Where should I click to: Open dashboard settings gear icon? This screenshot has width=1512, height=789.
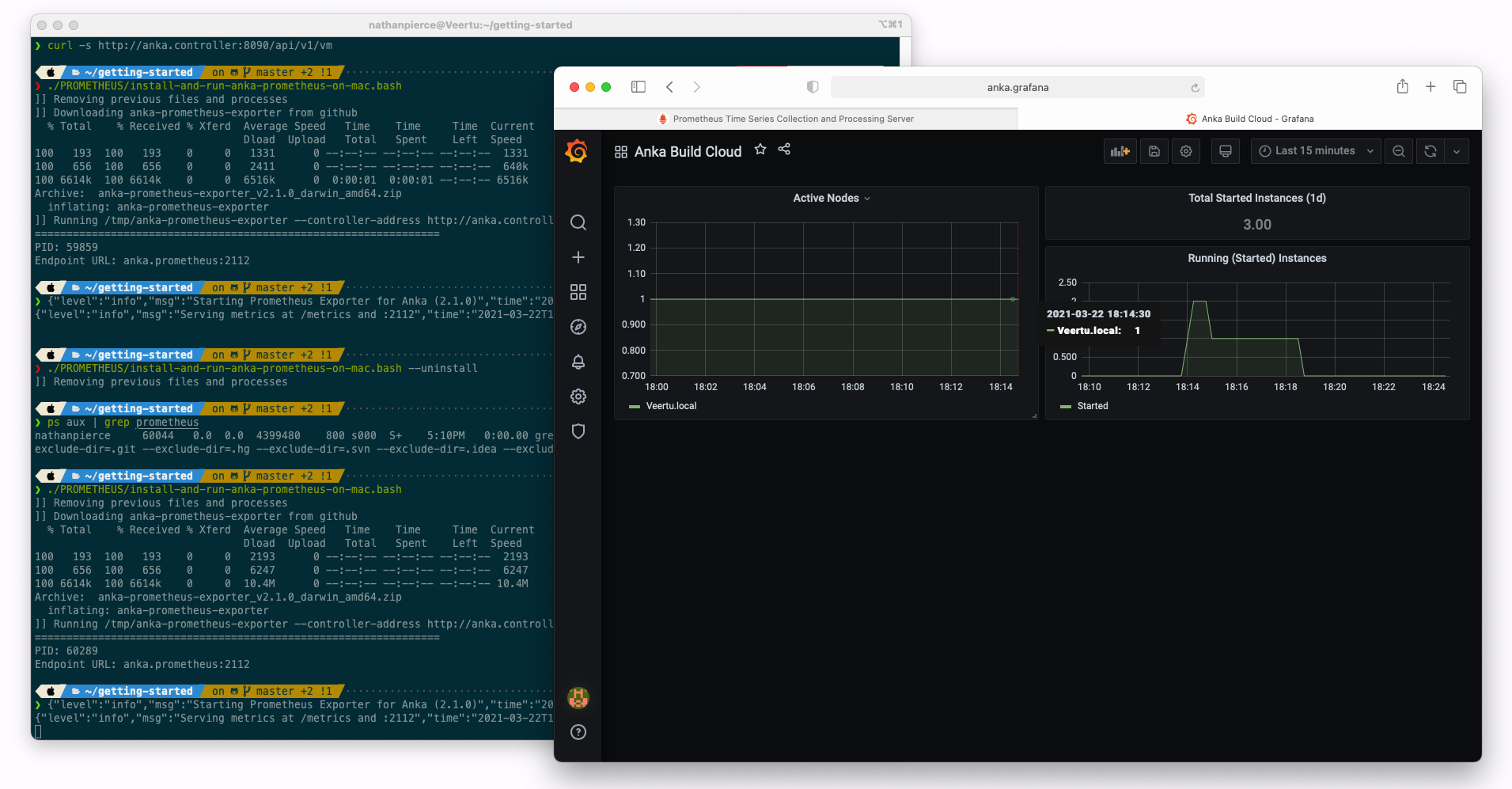pyautogui.click(x=1186, y=151)
